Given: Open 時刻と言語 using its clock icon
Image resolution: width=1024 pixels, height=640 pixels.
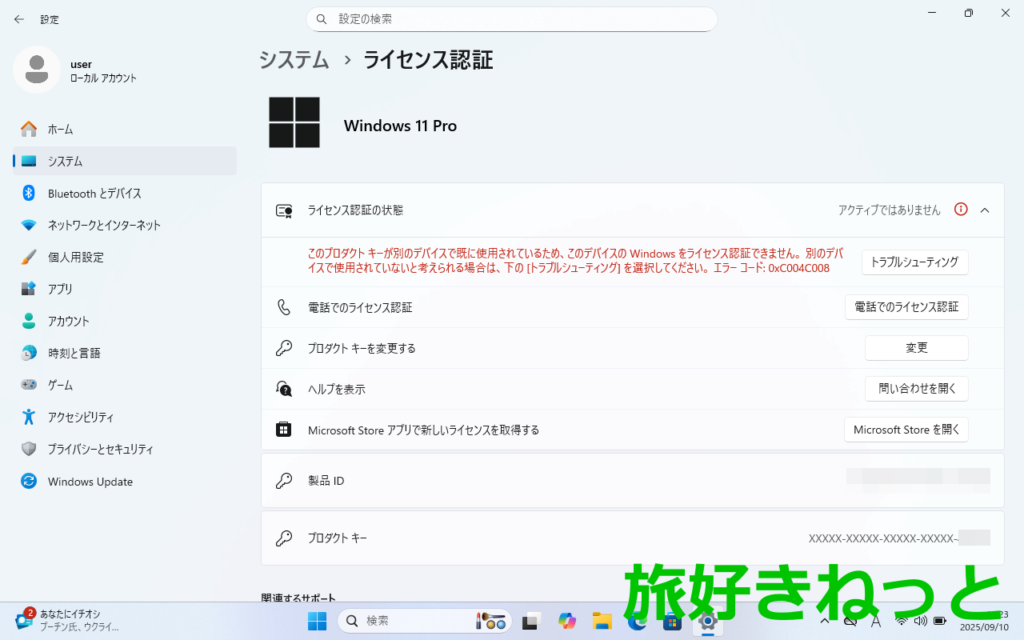Looking at the screenshot, I should (x=29, y=353).
